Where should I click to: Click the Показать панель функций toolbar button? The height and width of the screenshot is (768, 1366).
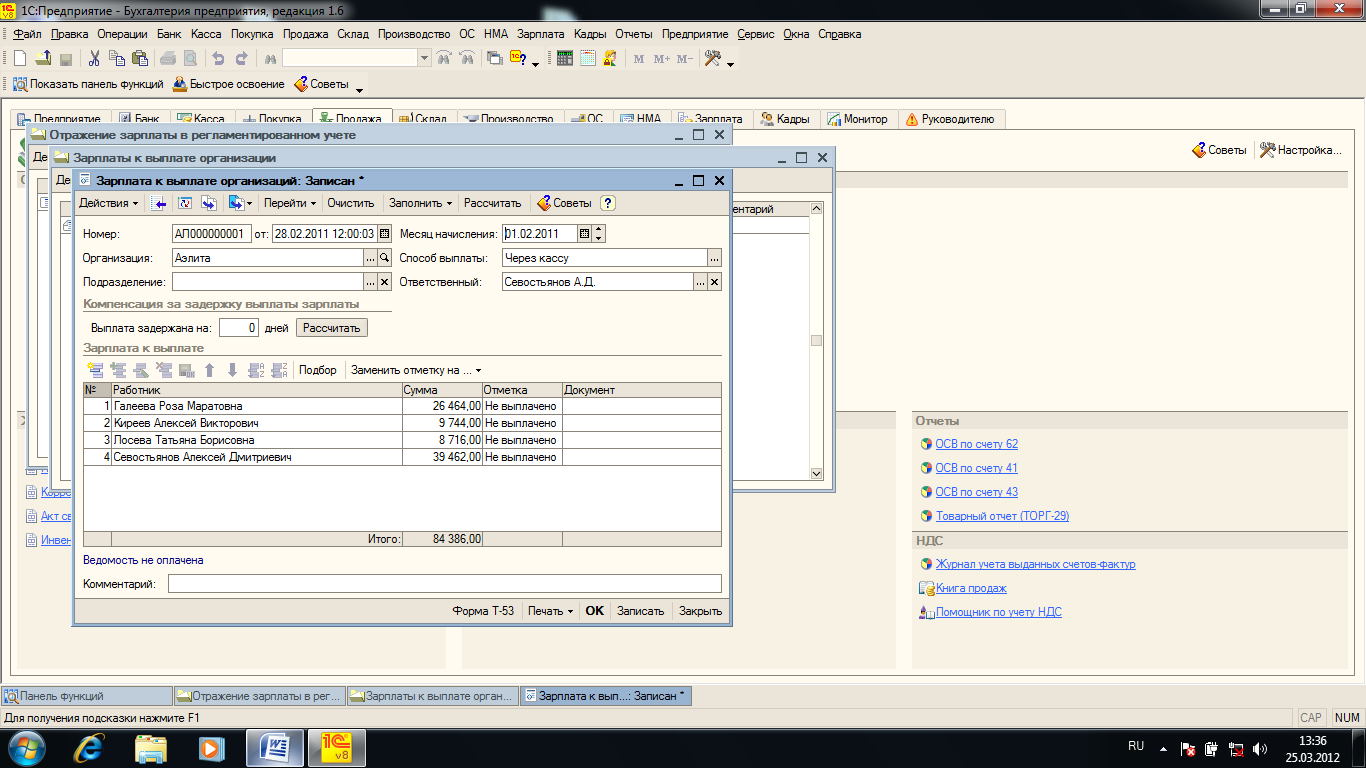coord(87,84)
